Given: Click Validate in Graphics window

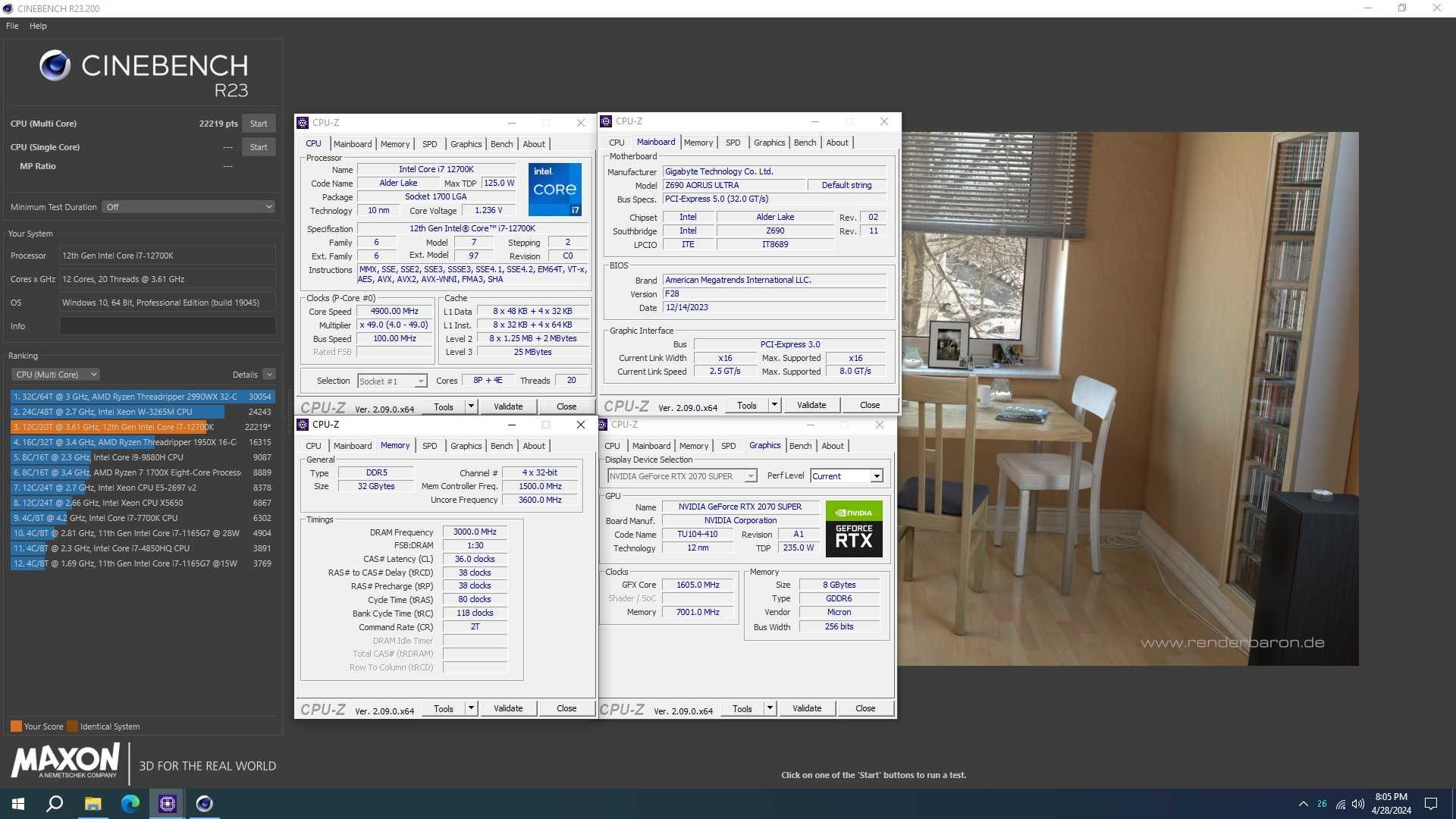Looking at the screenshot, I should tap(807, 708).
